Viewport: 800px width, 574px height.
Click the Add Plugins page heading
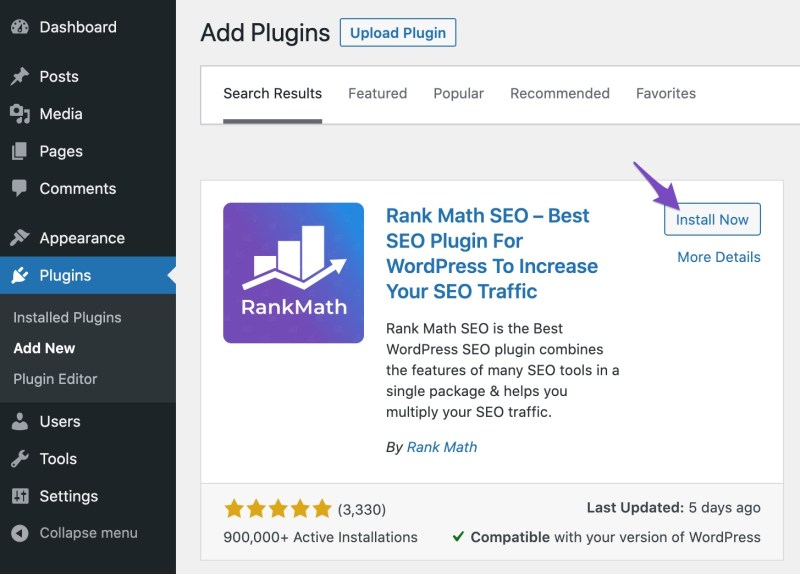(x=265, y=33)
